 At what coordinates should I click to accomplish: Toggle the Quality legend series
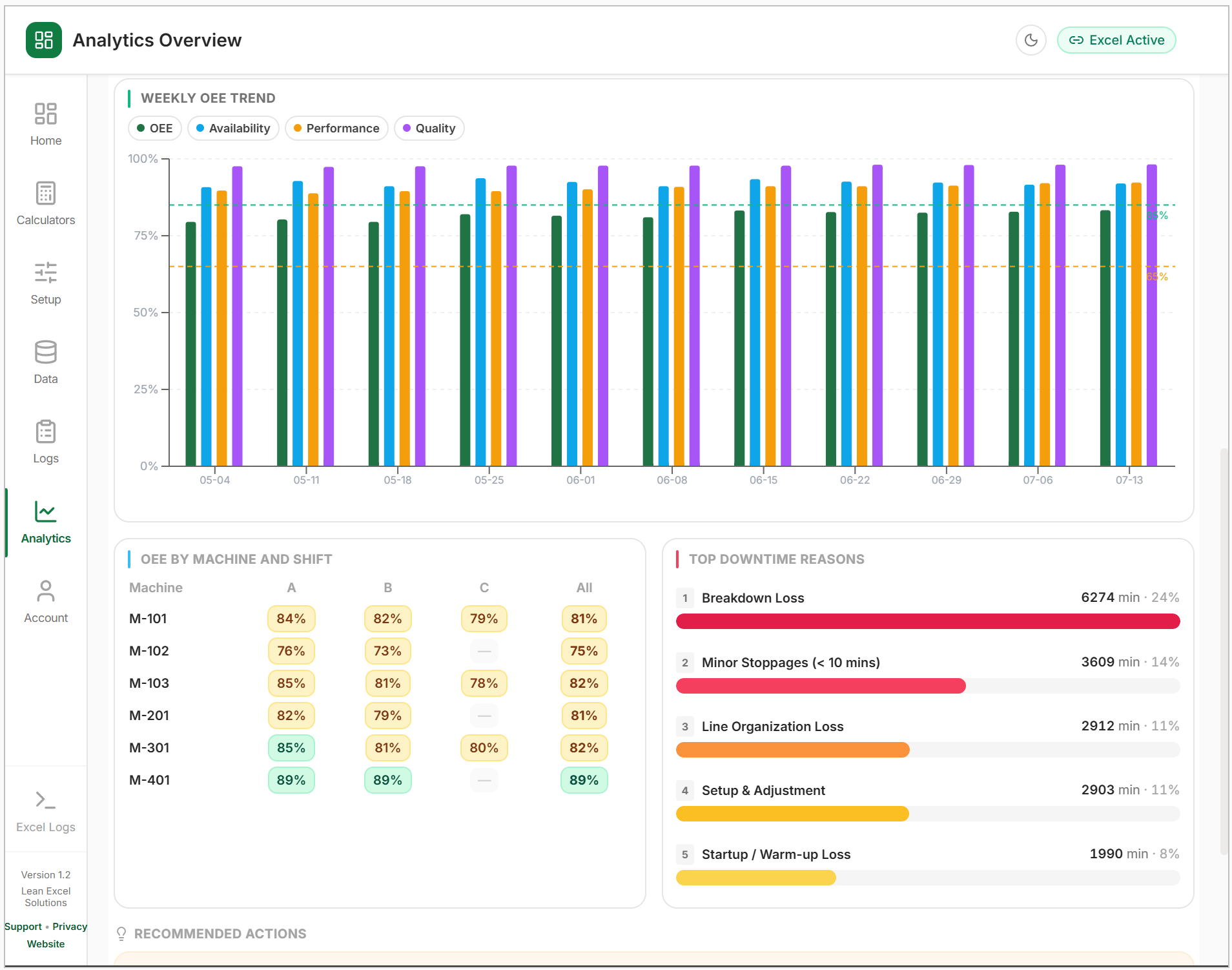pos(429,128)
